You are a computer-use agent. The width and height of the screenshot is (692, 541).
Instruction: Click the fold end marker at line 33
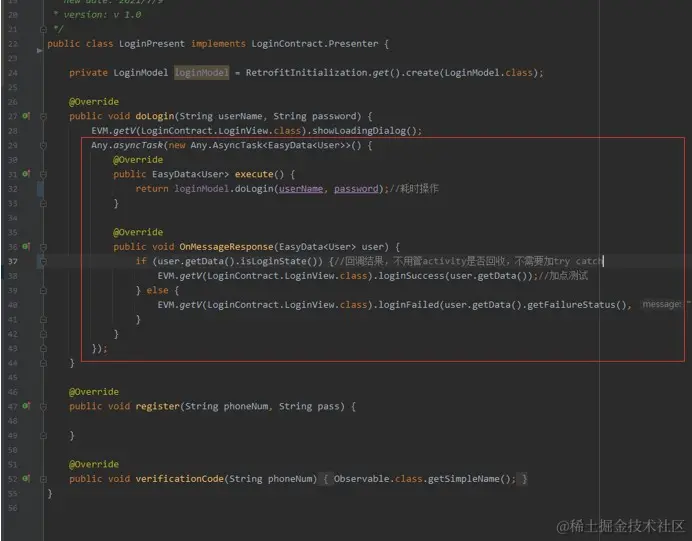point(43,203)
